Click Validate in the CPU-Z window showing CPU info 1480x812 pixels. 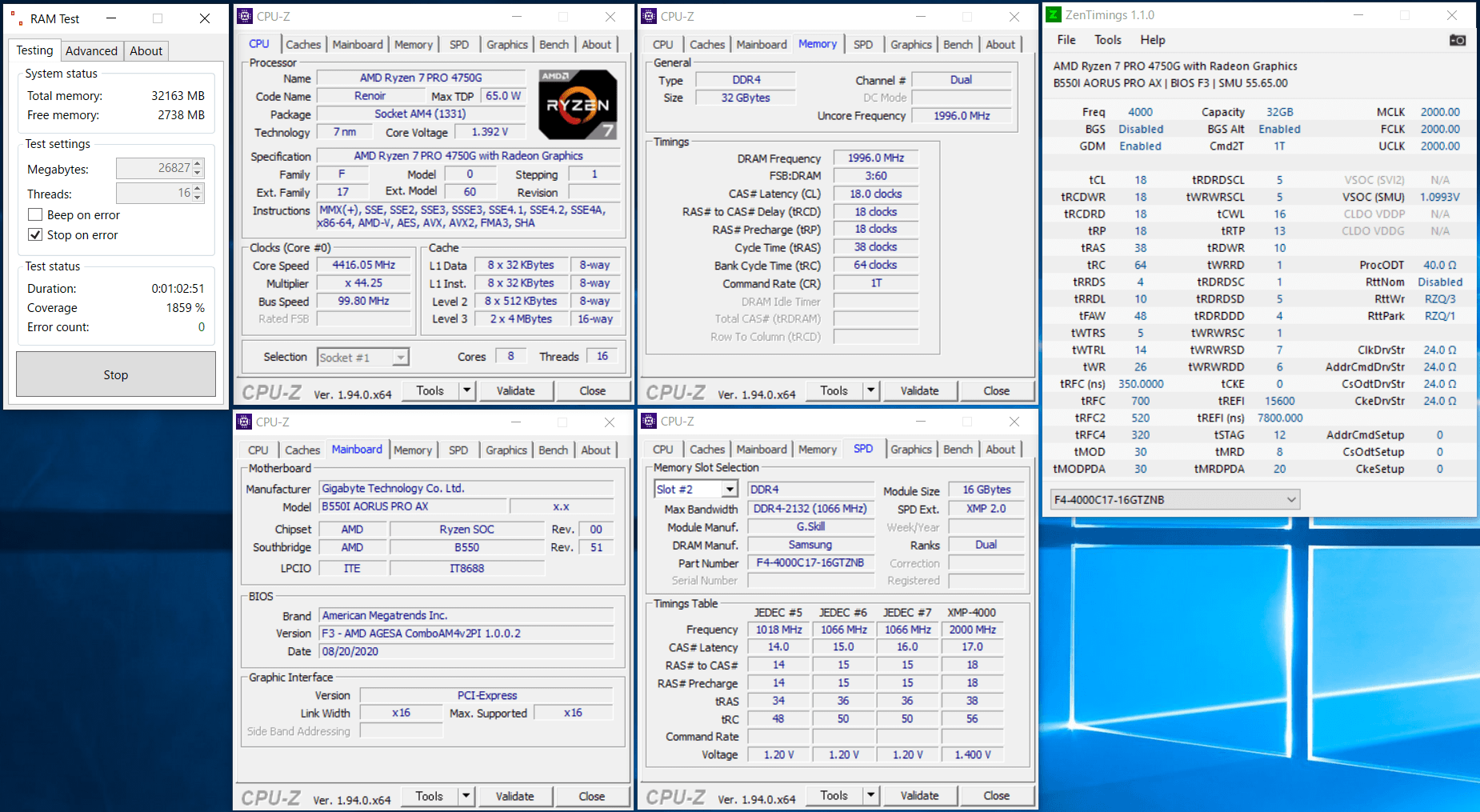(x=516, y=390)
